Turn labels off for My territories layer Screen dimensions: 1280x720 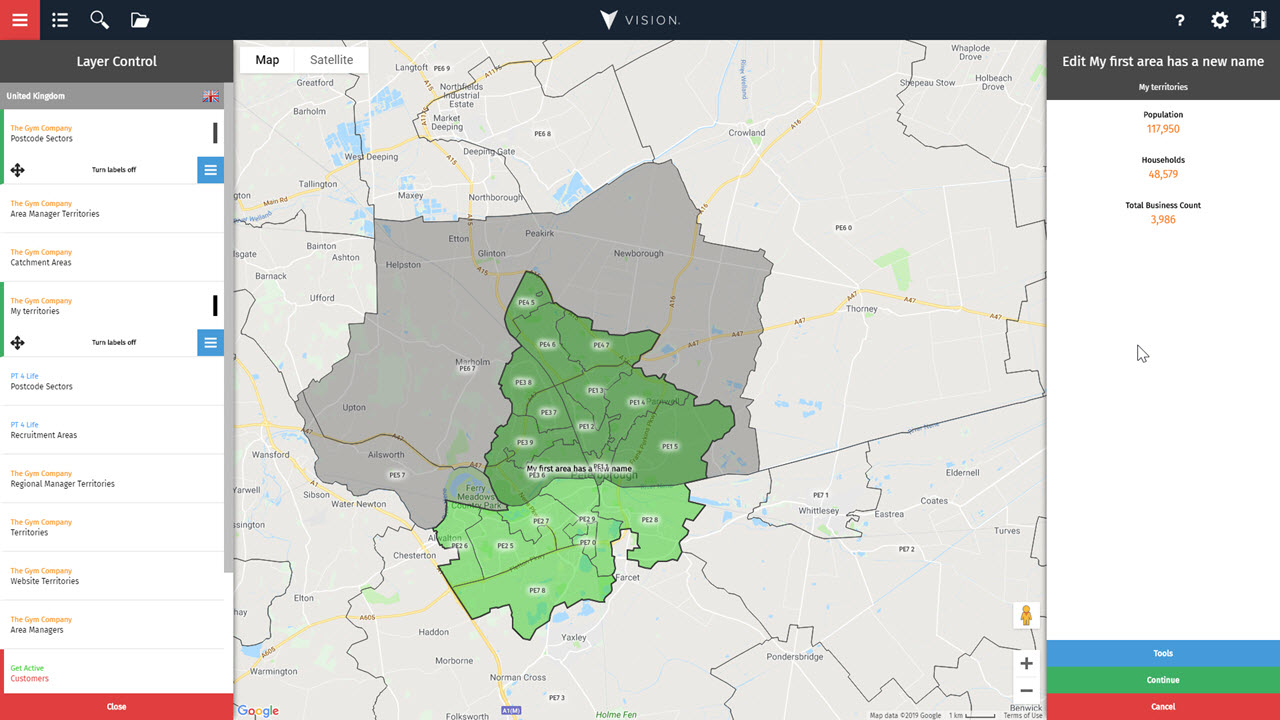114,343
